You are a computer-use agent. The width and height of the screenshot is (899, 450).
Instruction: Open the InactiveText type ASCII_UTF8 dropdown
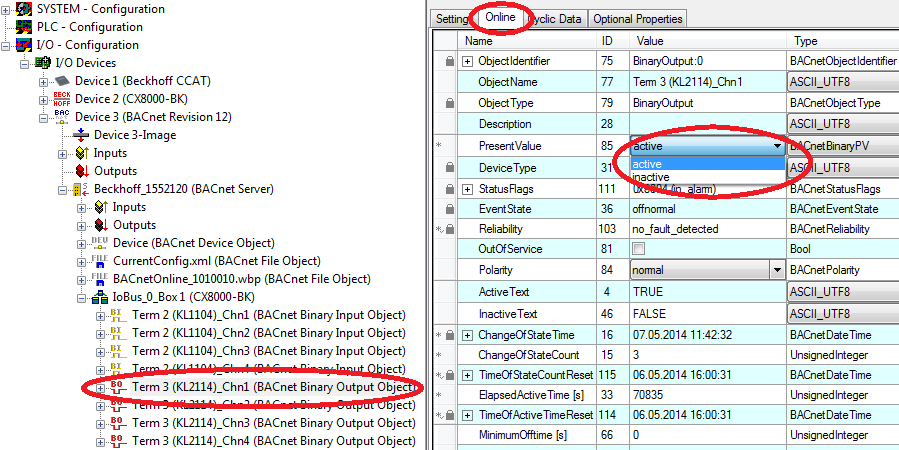tap(843, 314)
